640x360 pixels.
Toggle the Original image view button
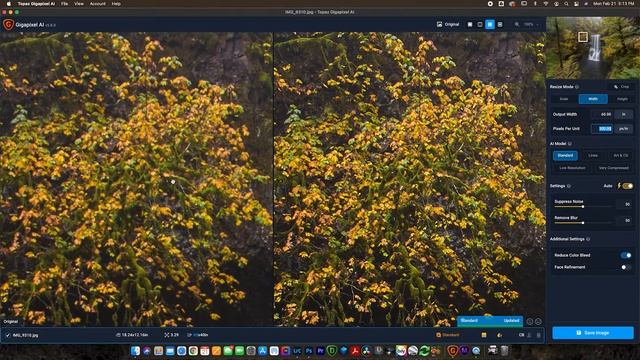pos(448,24)
